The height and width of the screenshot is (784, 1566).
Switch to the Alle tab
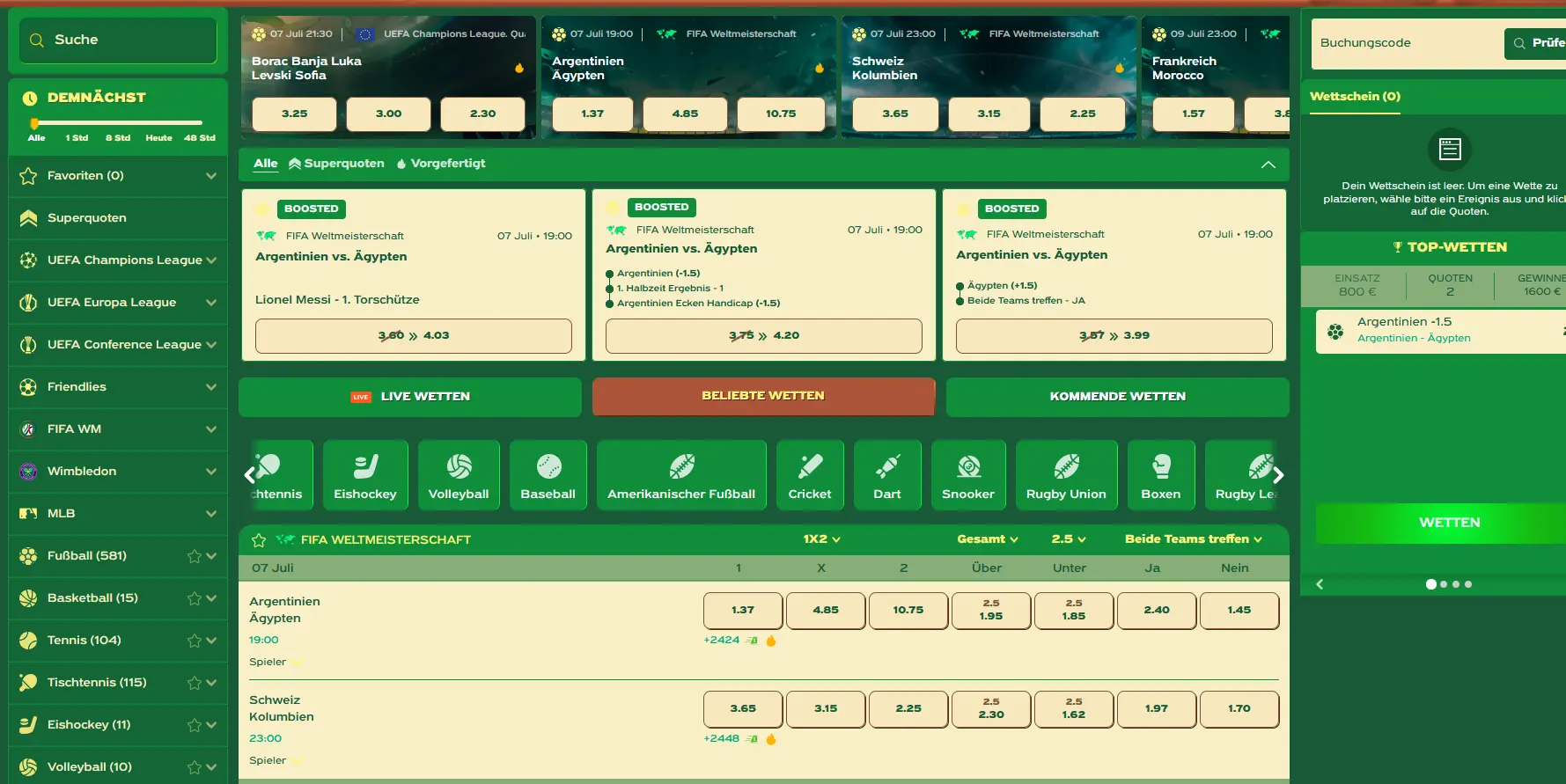pyautogui.click(x=265, y=164)
